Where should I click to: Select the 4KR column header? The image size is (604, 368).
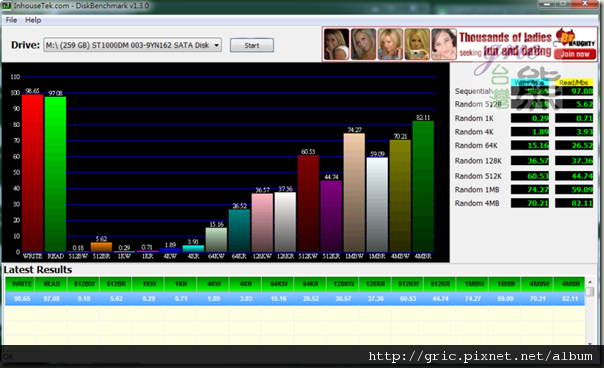[x=246, y=284]
